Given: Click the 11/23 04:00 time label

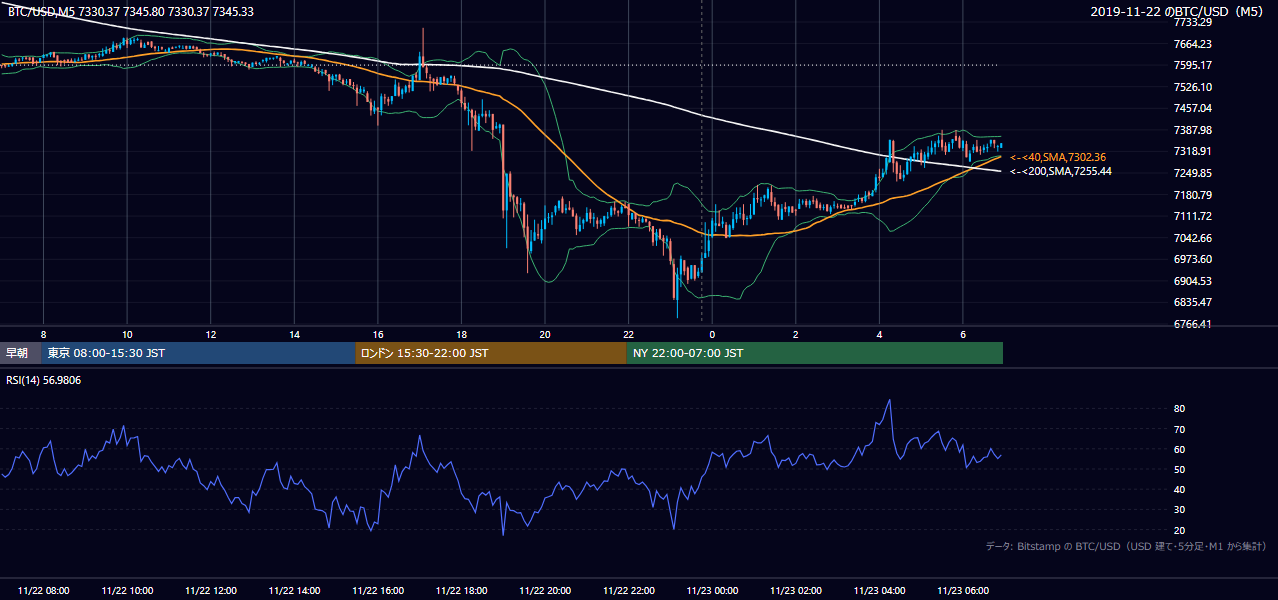Looking at the screenshot, I should click(x=879, y=591).
